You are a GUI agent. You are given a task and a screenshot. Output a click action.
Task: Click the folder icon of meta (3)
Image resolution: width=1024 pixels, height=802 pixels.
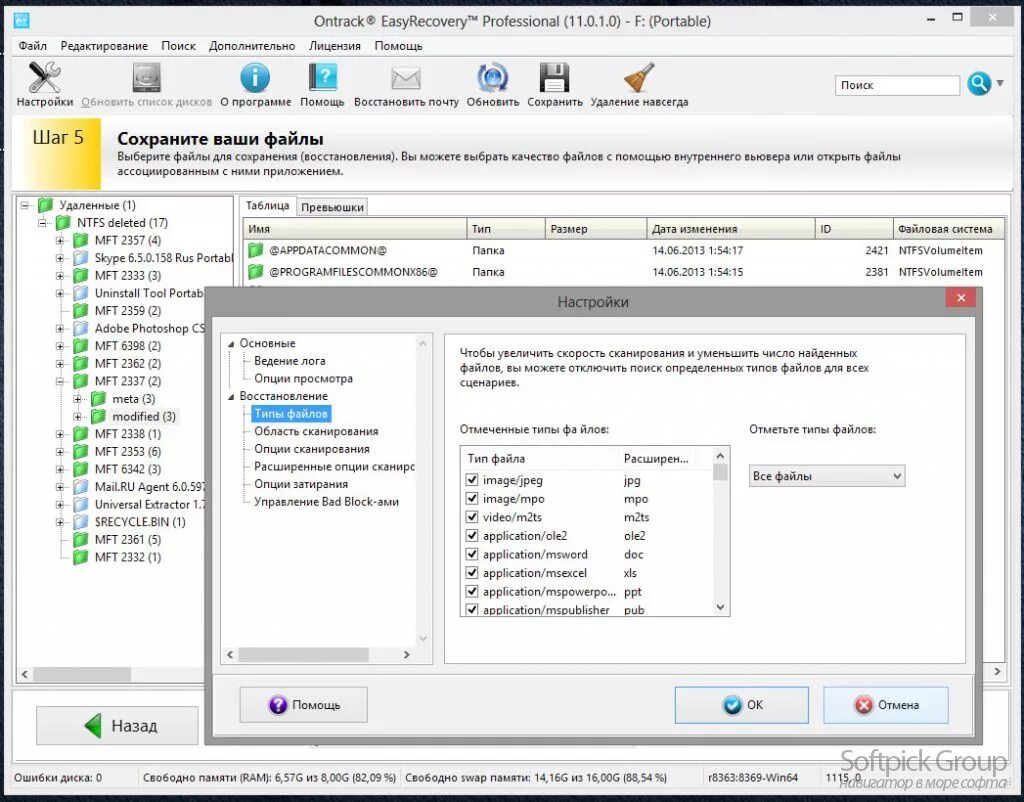click(98, 398)
